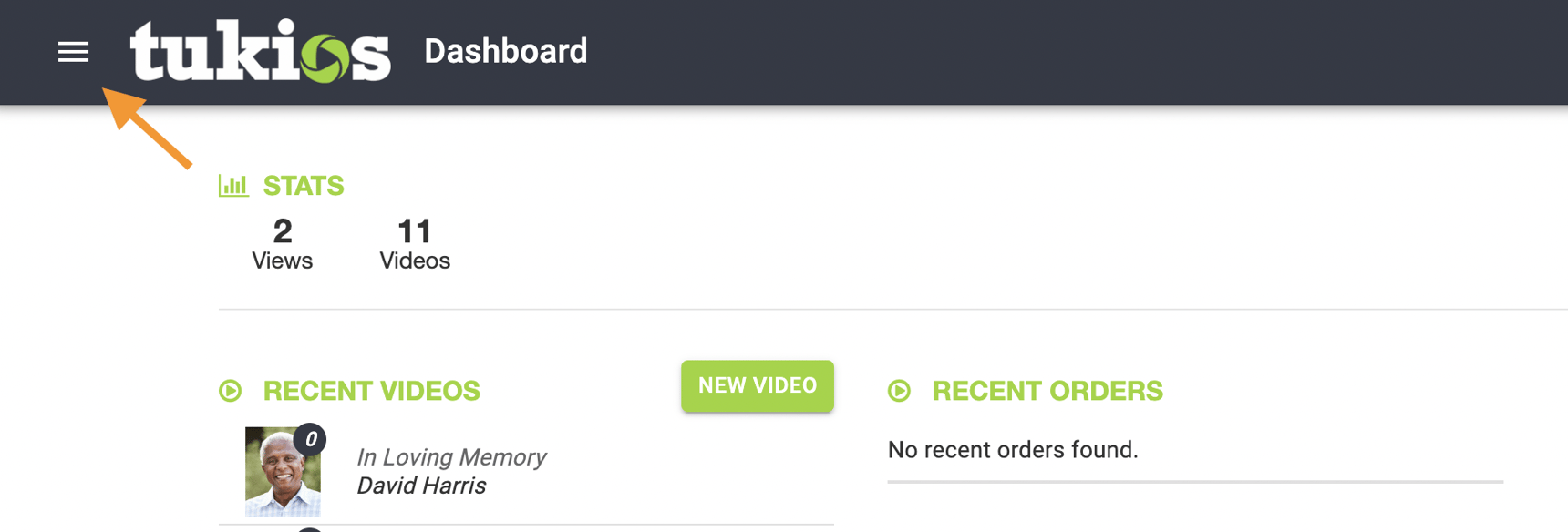This screenshot has height=532, width=1568.
Task: Click the No recent orders found message
Action: (1013, 450)
